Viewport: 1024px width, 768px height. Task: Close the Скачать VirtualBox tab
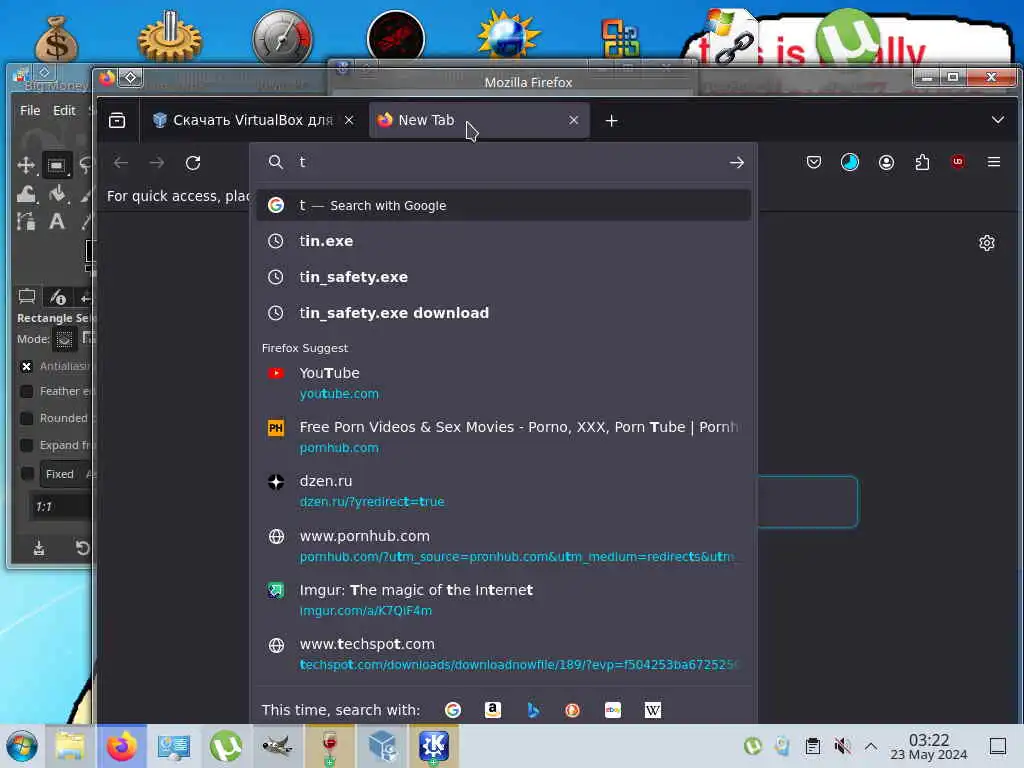(x=349, y=120)
